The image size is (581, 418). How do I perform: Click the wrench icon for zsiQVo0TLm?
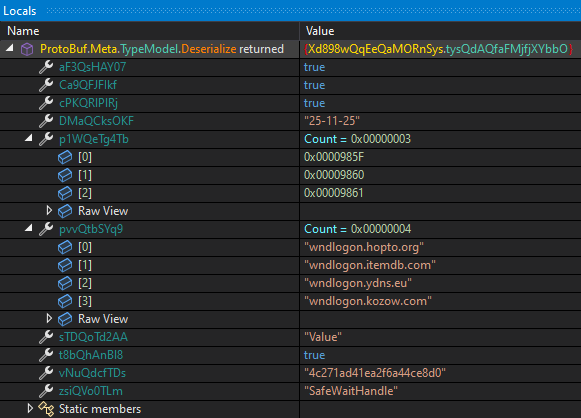point(46,391)
